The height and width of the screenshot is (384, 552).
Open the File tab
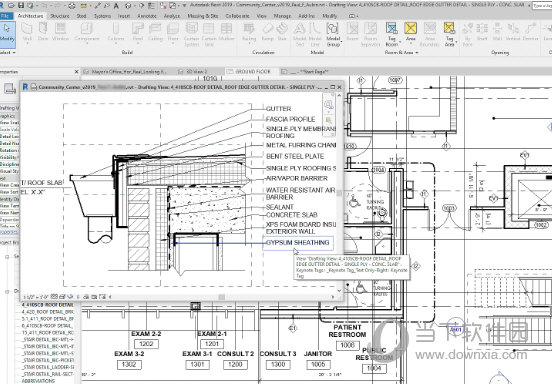tap(6, 16)
